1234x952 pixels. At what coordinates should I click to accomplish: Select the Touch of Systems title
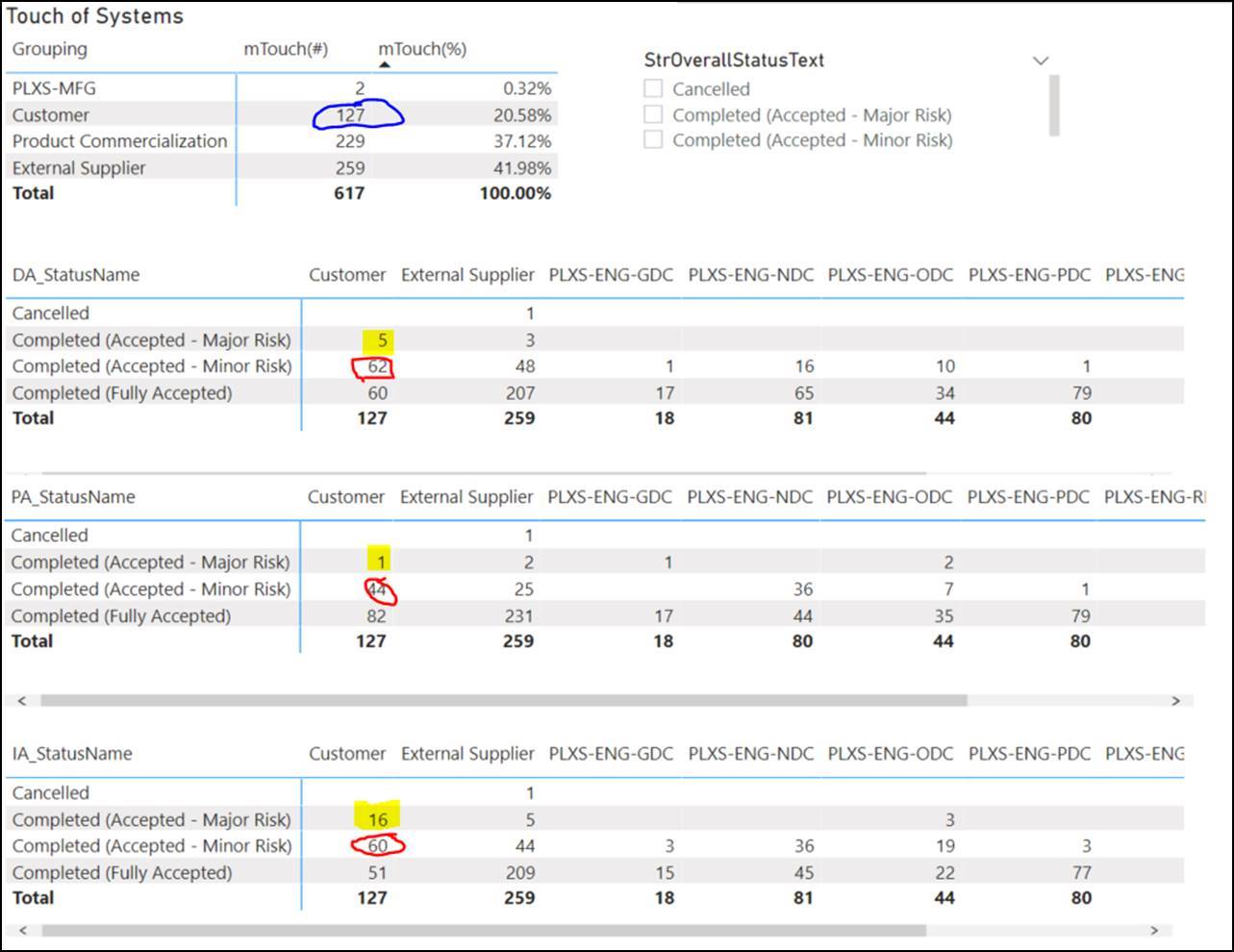(94, 16)
